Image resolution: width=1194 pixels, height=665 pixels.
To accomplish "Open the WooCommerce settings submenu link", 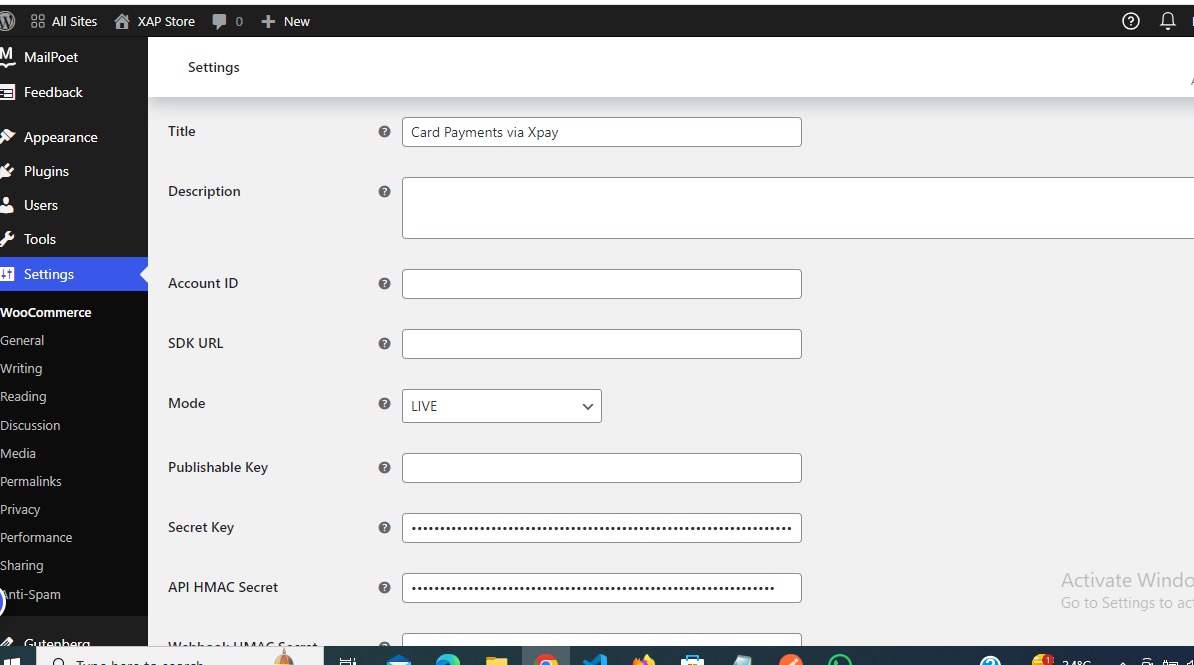I will (x=46, y=312).
